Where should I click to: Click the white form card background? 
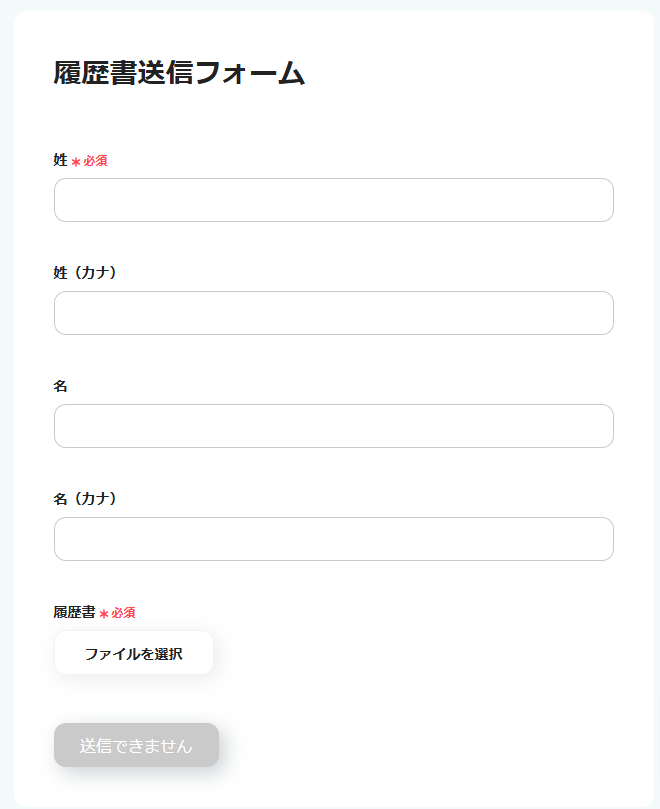450,700
